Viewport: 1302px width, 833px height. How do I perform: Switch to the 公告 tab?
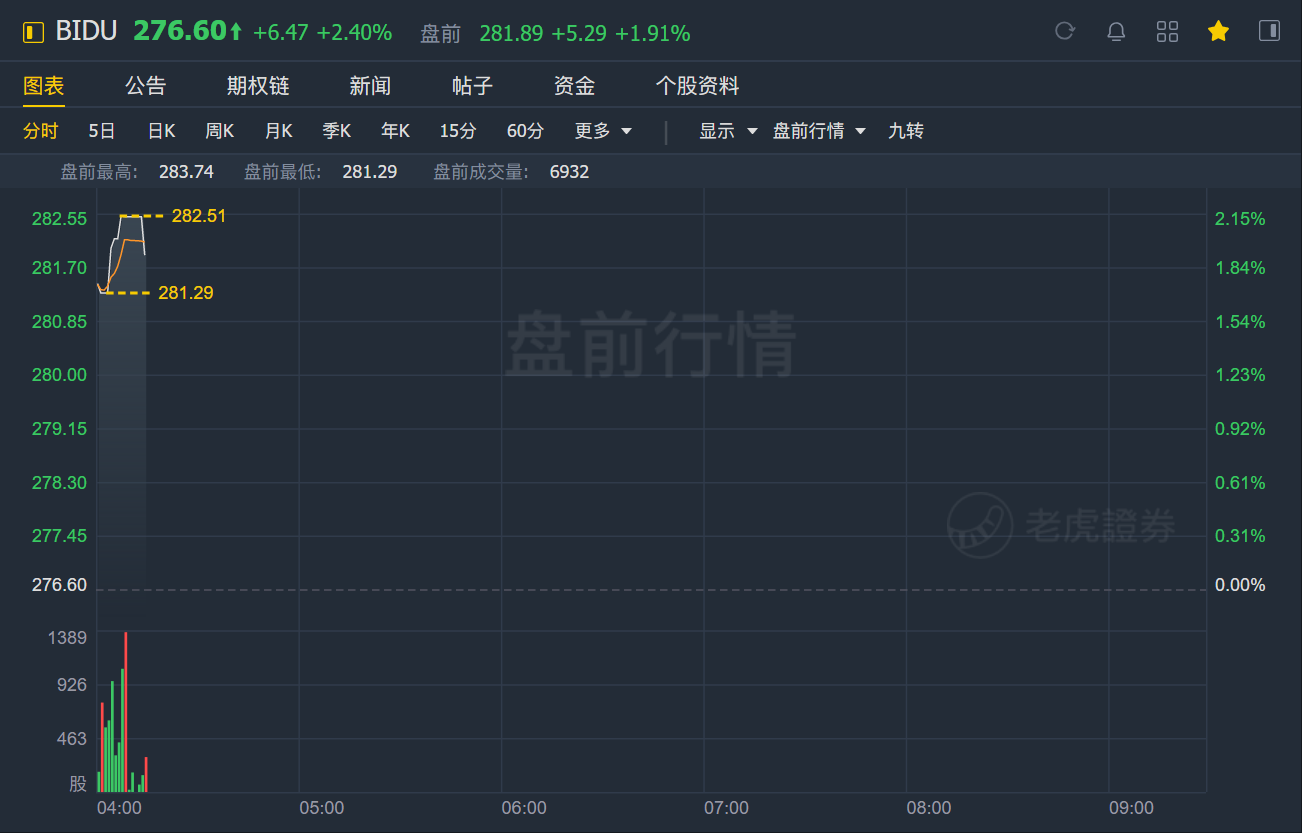pyautogui.click(x=146, y=86)
